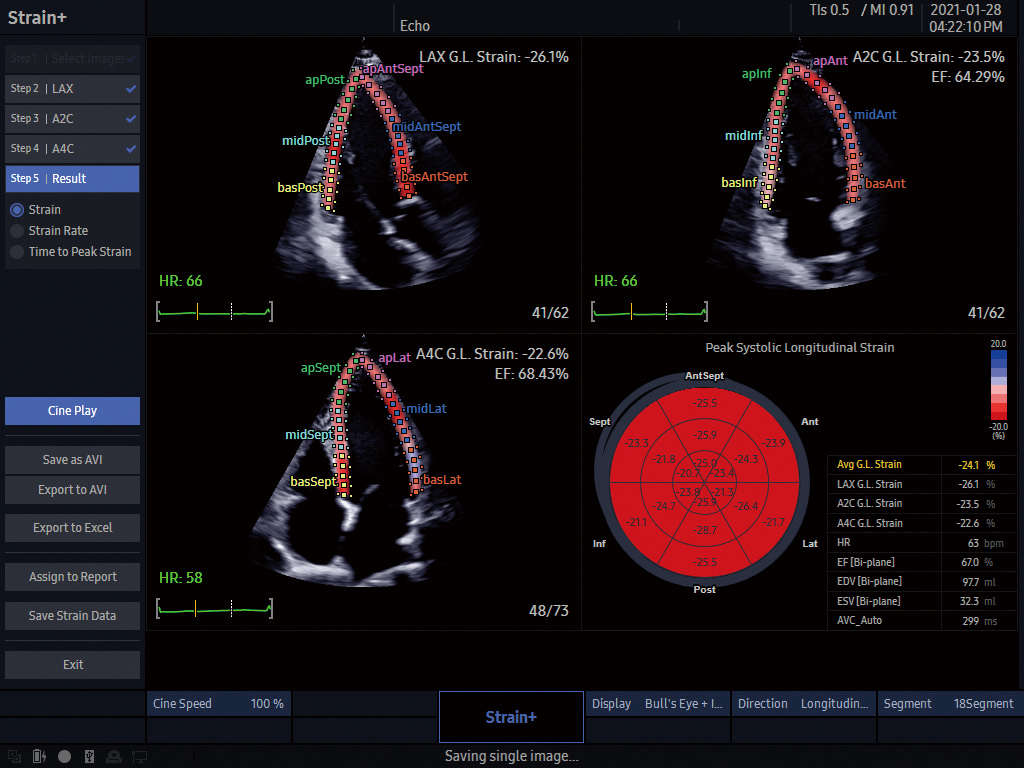
Task: Click the screen transfer icon in status bar
Action: pyautogui.click(x=14, y=756)
